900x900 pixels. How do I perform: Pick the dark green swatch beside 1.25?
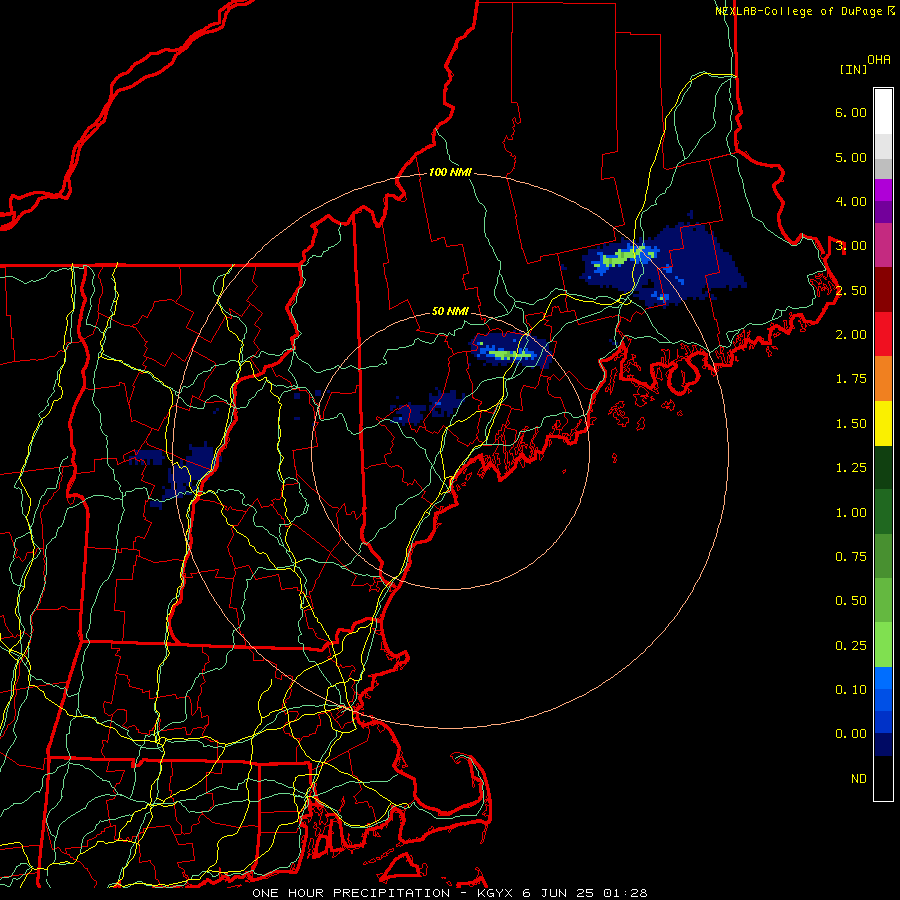click(883, 467)
